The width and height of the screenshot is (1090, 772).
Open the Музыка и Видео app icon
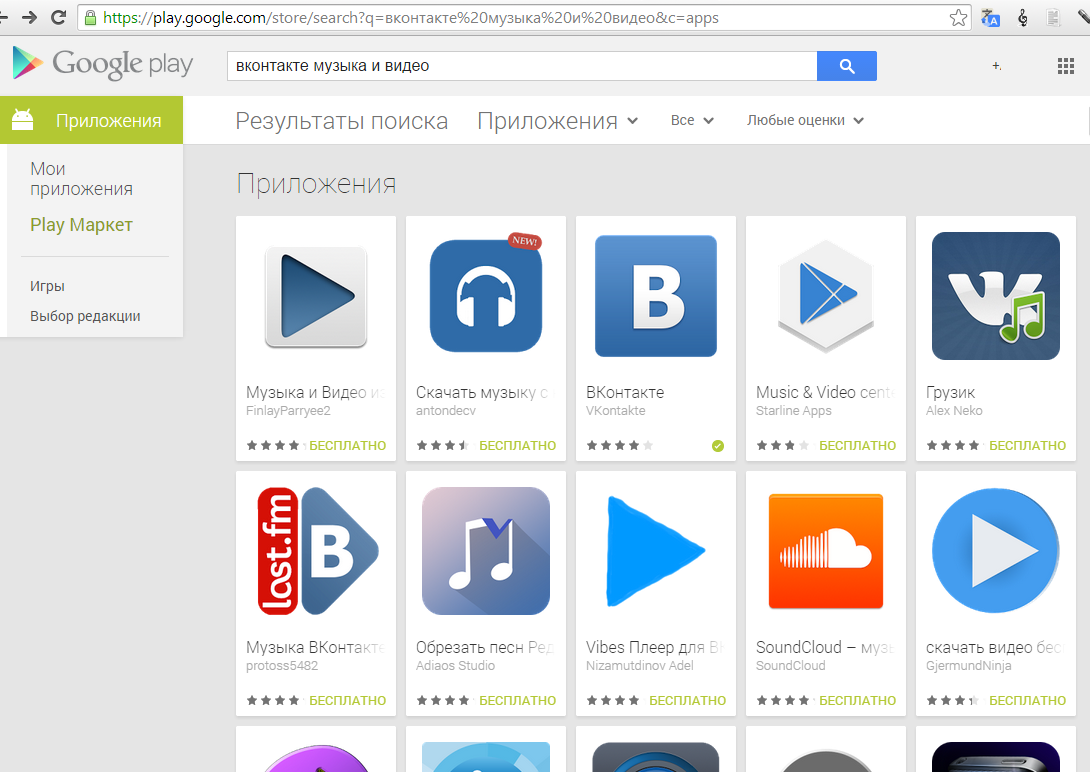[x=316, y=297]
